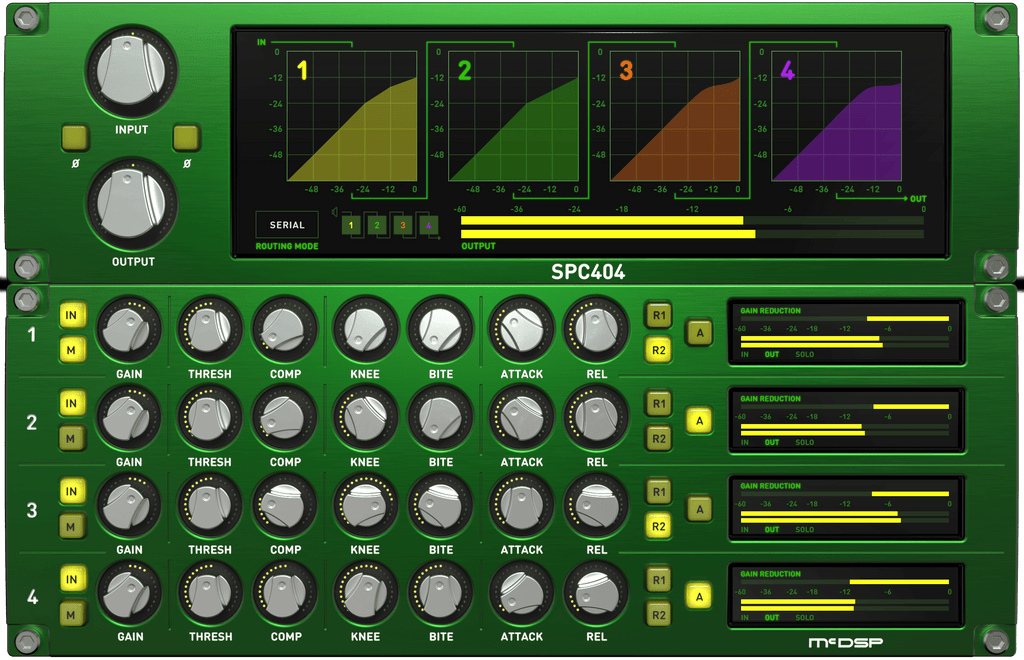Toggle the M button for band 3
This screenshot has width=1024, height=660.
72,527
